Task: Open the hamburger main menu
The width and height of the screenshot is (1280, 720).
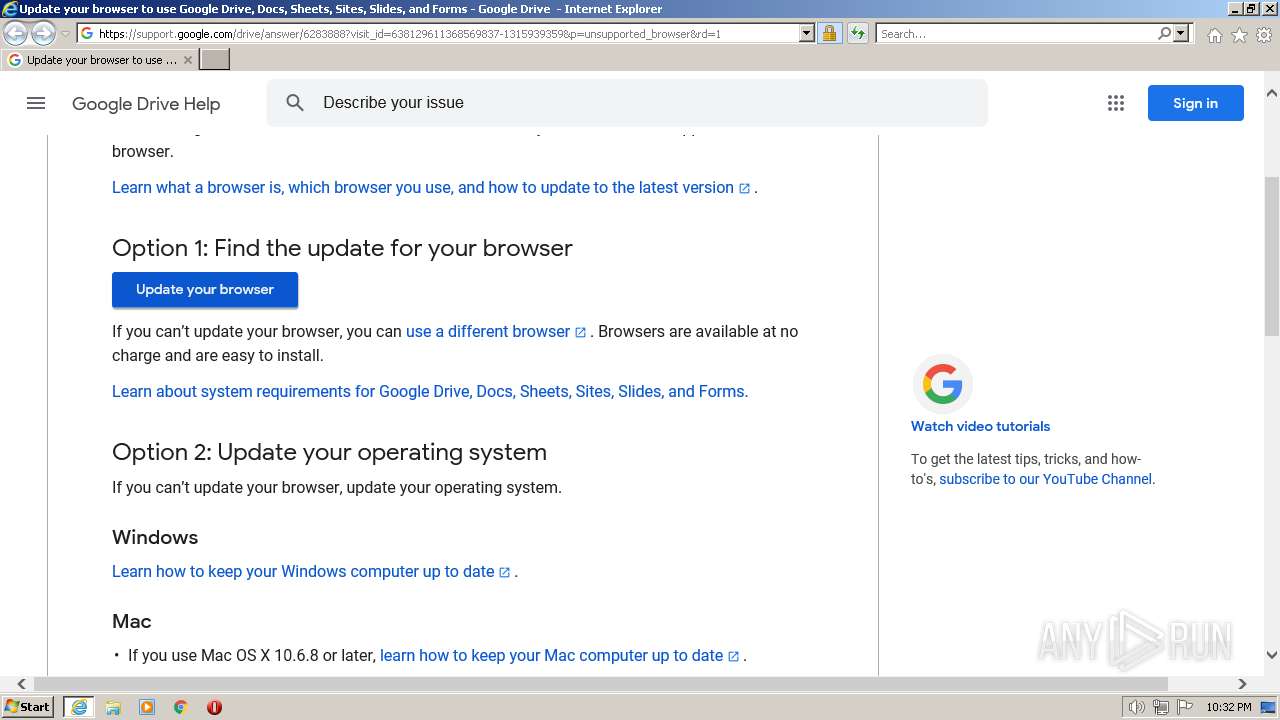Action: click(36, 103)
